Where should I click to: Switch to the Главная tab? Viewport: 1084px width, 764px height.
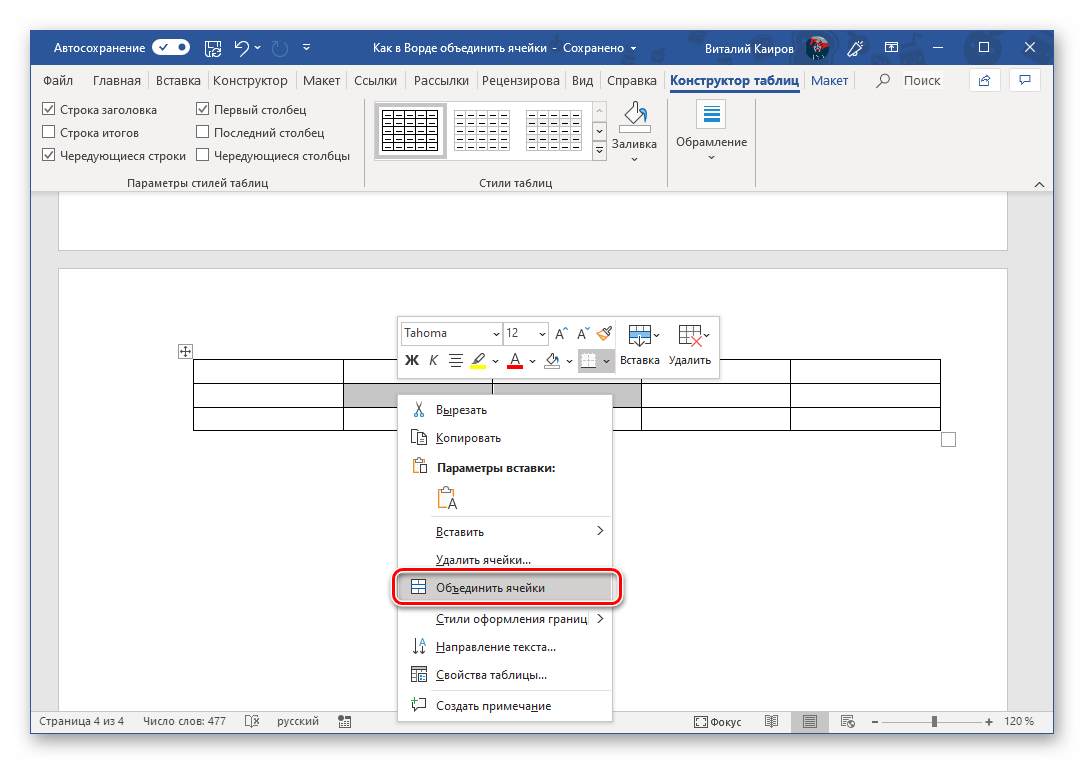pos(117,80)
